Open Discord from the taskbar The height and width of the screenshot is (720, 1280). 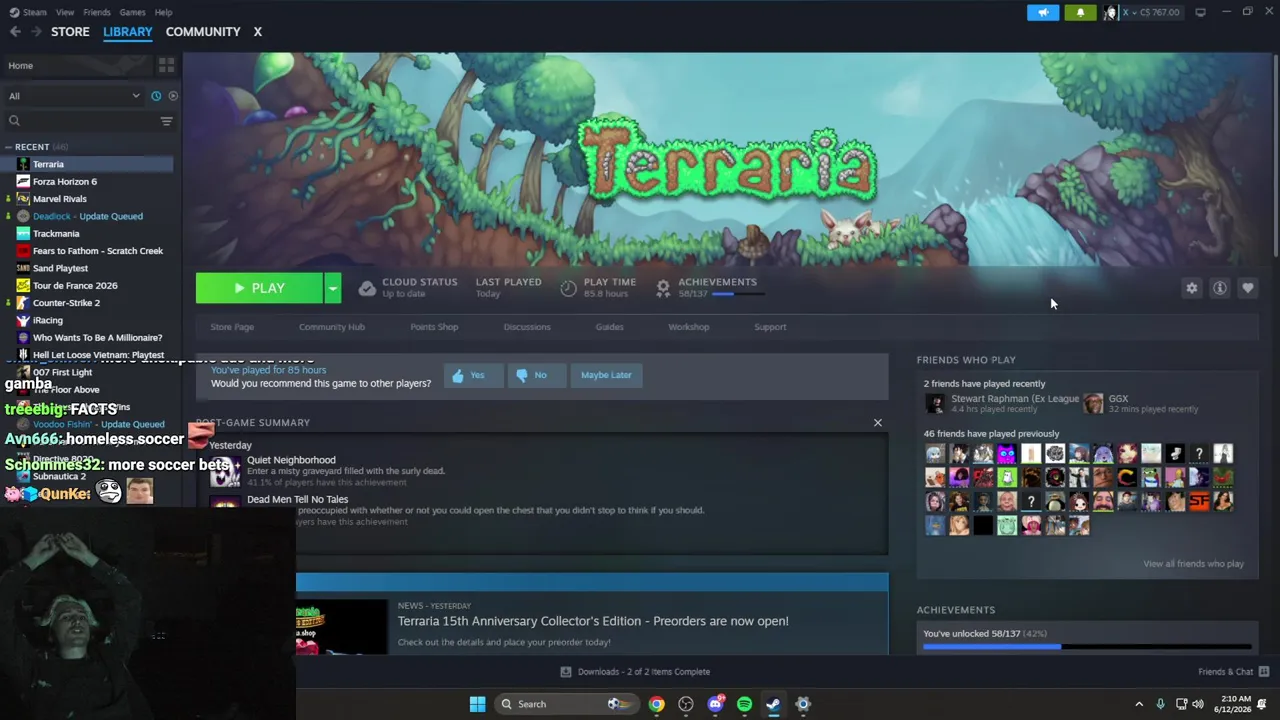[715, 704]
